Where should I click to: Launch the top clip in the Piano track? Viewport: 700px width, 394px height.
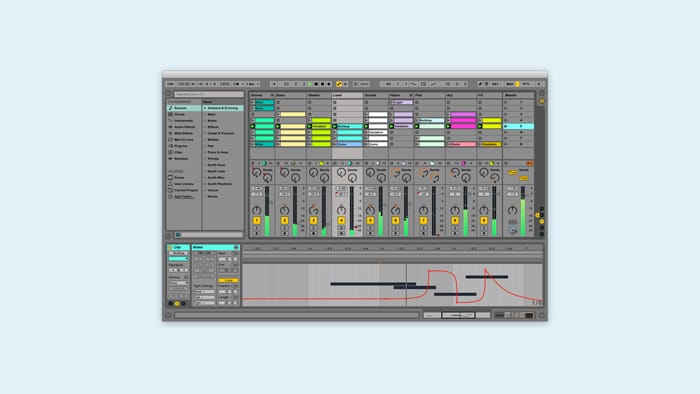tap(392, 102)
